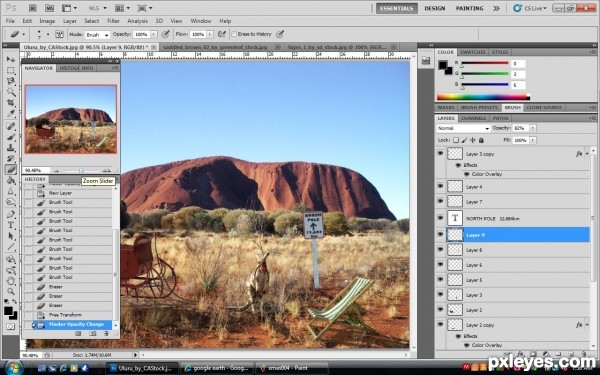Image resolution: width=600 pixels, height=375 pixels.
Task: Toggle the brush panel icon in options bar
Action: [59, 34]
